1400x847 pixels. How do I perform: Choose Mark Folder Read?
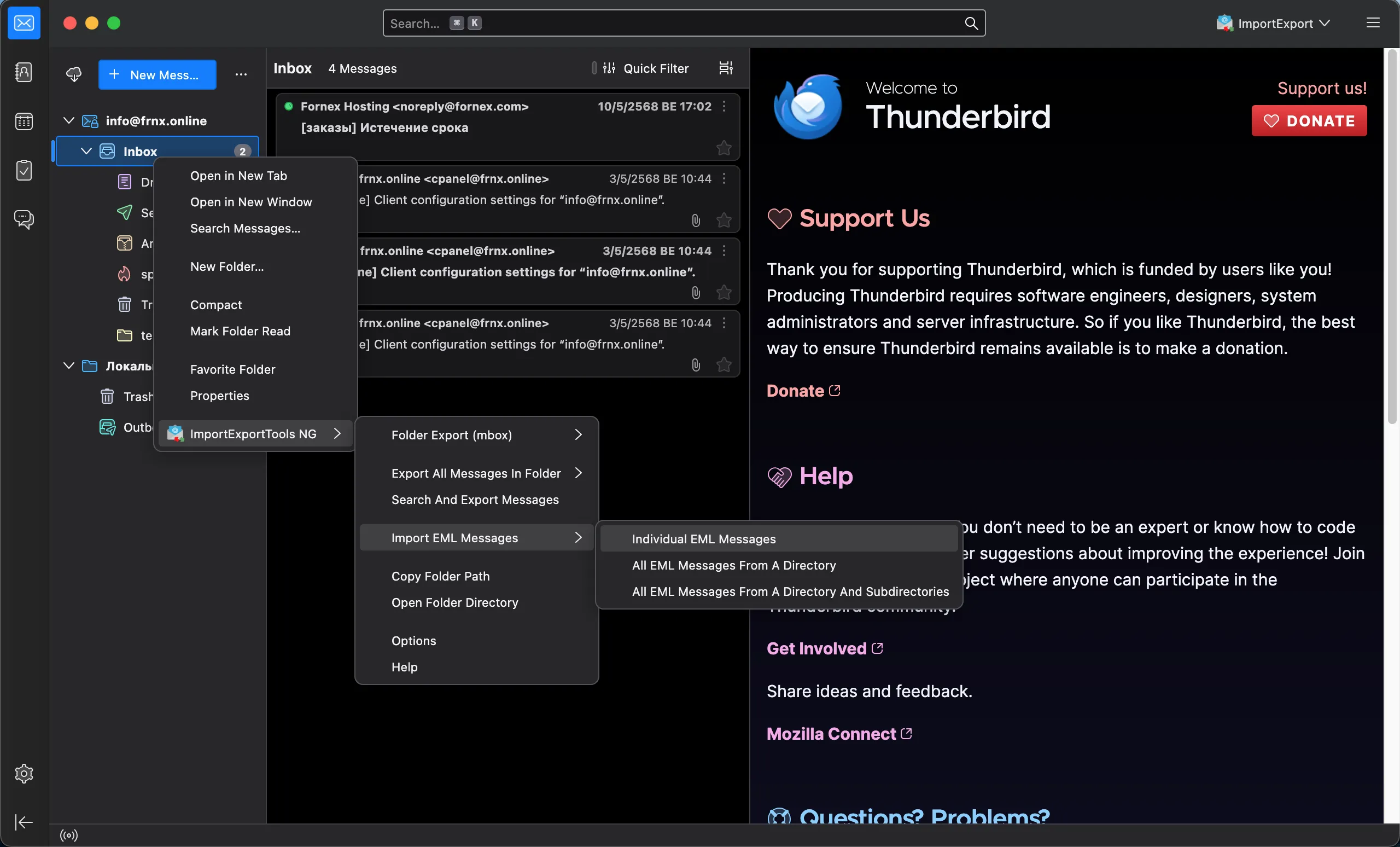pyautogui.click(x=255, y=331)
